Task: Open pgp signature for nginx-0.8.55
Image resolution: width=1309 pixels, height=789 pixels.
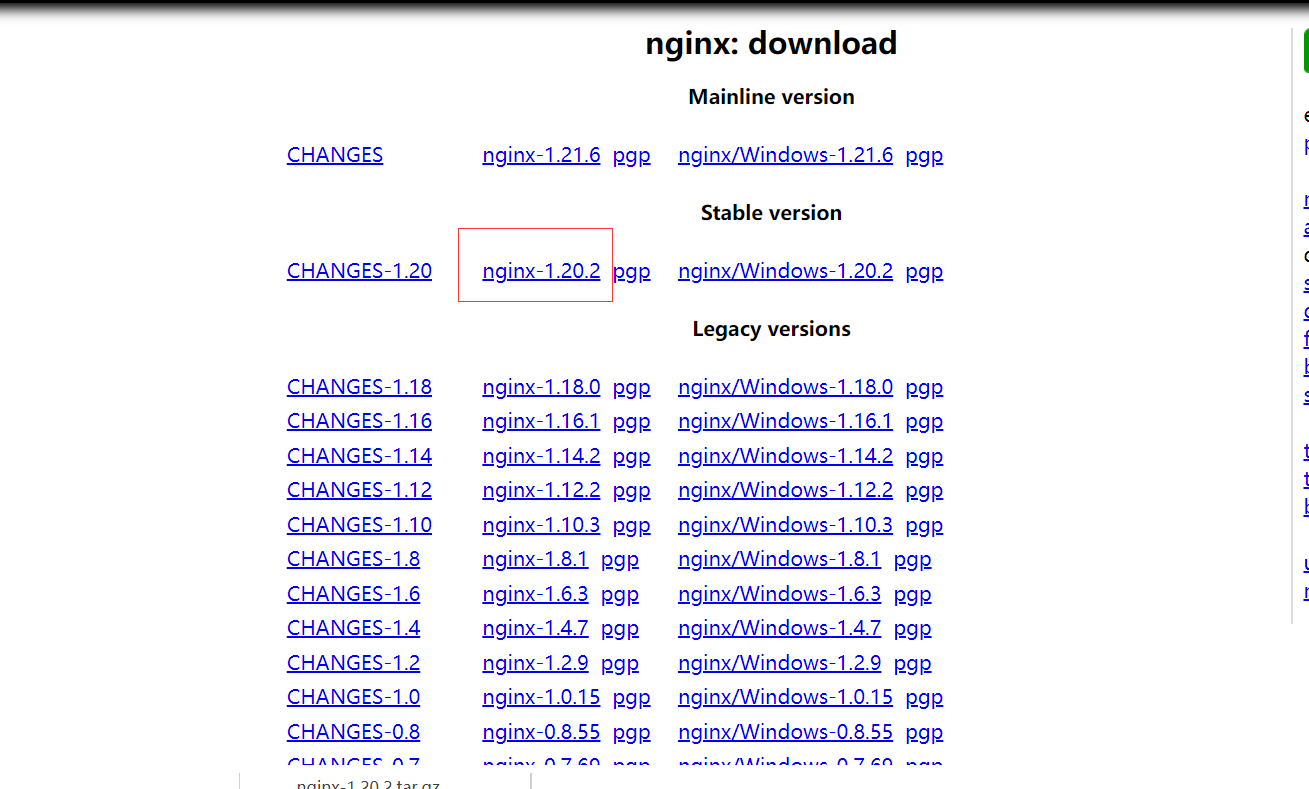Action: pyautogui.click(x=631, y=732)
